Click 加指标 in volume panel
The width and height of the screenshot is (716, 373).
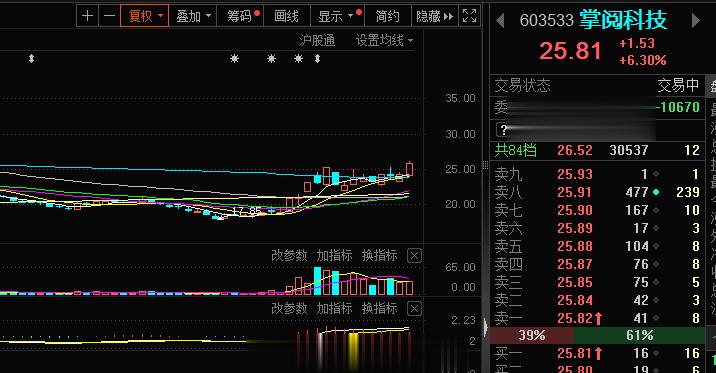[x=334, y=255]
